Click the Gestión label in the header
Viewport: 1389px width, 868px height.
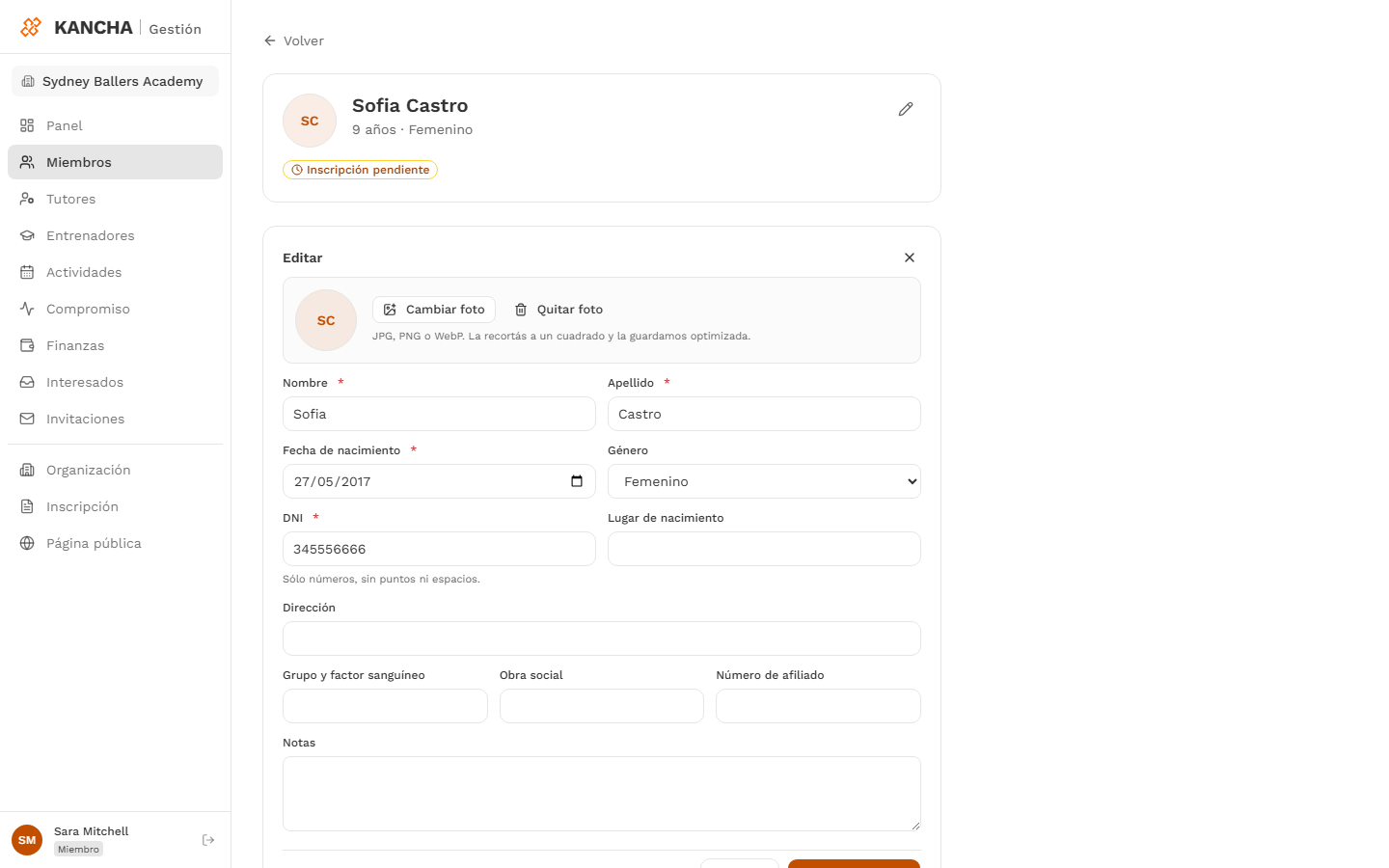click(x=176, y=29)
